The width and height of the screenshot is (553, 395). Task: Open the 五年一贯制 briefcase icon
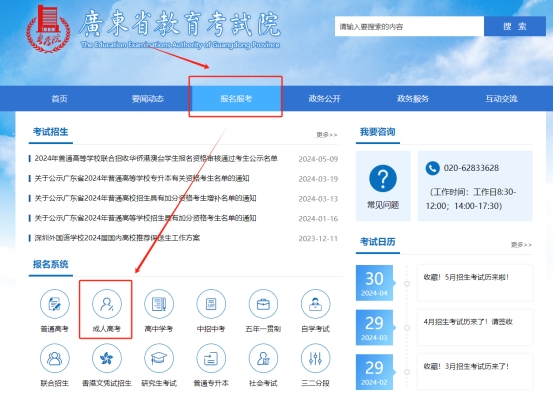(263, 304)
